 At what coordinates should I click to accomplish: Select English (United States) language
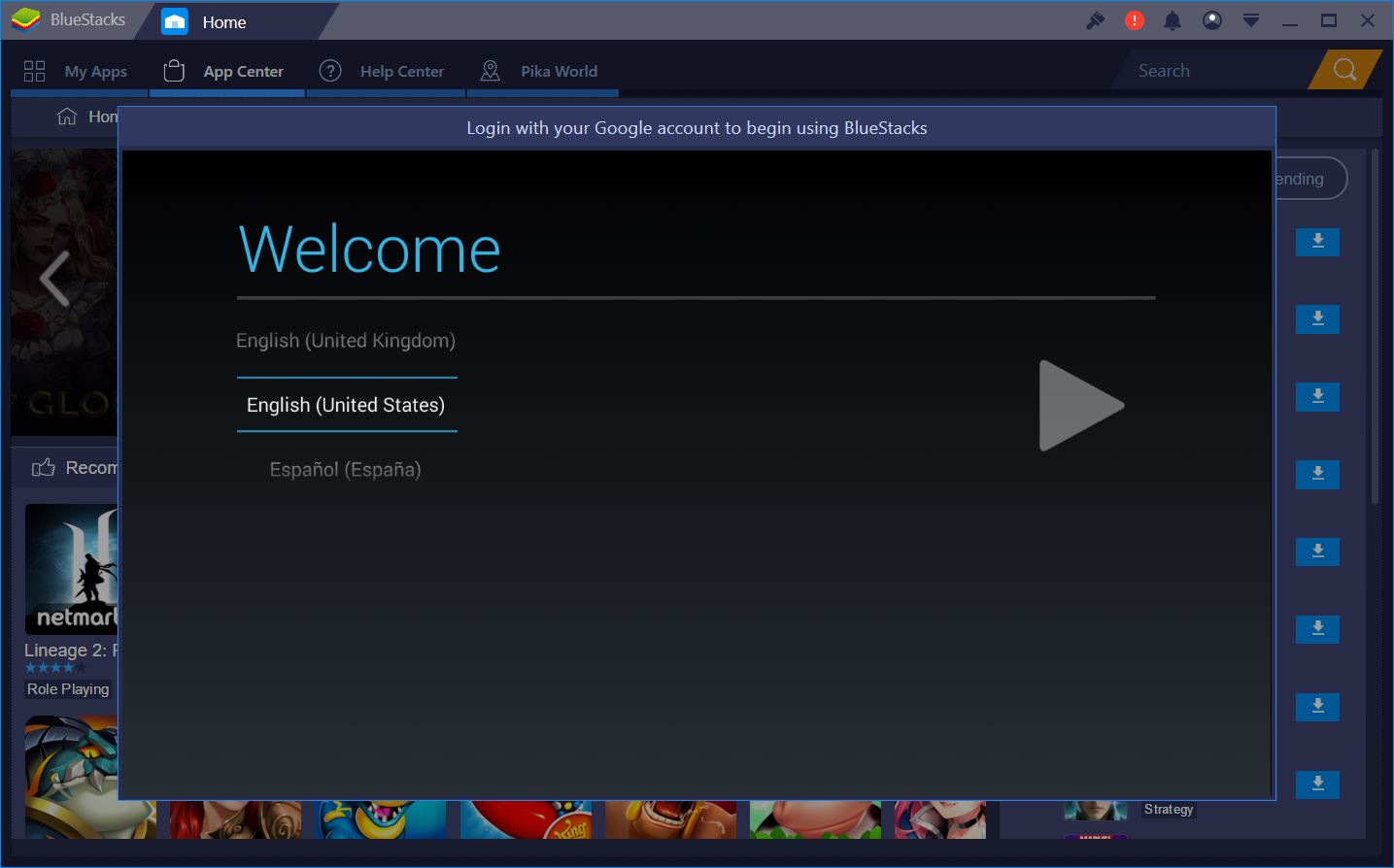click(346, 405)
